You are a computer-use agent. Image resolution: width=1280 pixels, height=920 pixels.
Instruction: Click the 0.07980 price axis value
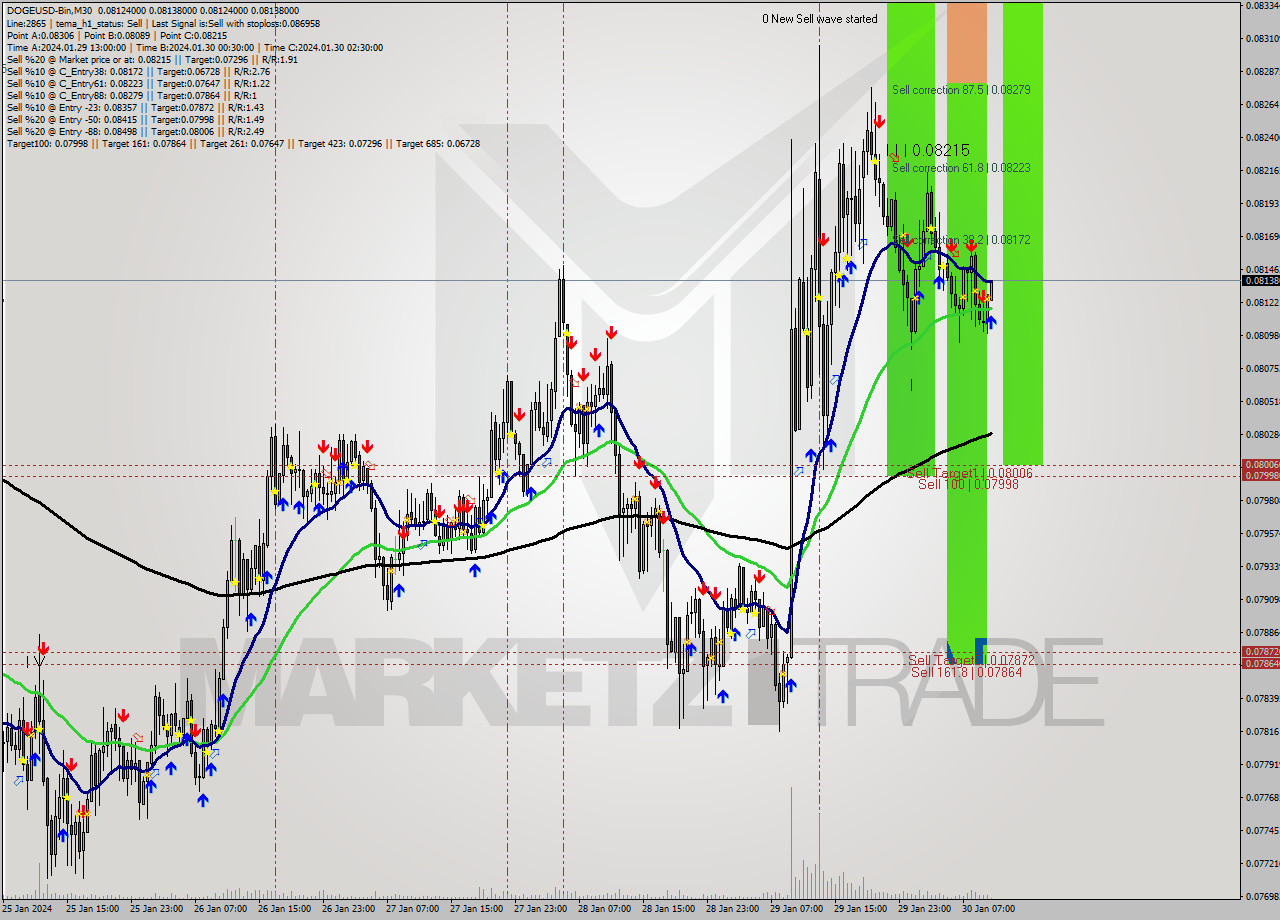(1262, 501)
